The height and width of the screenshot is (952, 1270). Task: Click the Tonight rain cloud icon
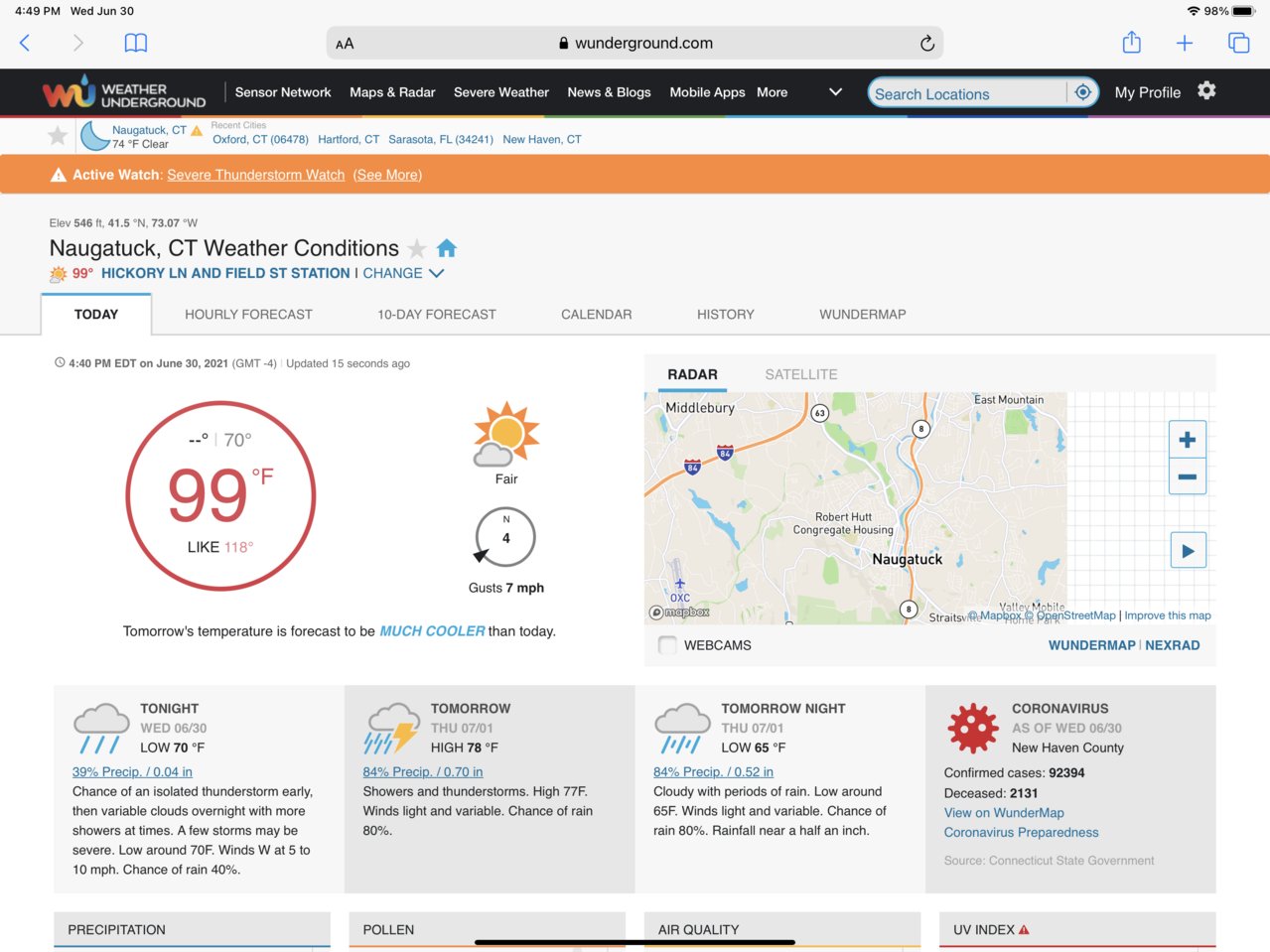[101, 729]
